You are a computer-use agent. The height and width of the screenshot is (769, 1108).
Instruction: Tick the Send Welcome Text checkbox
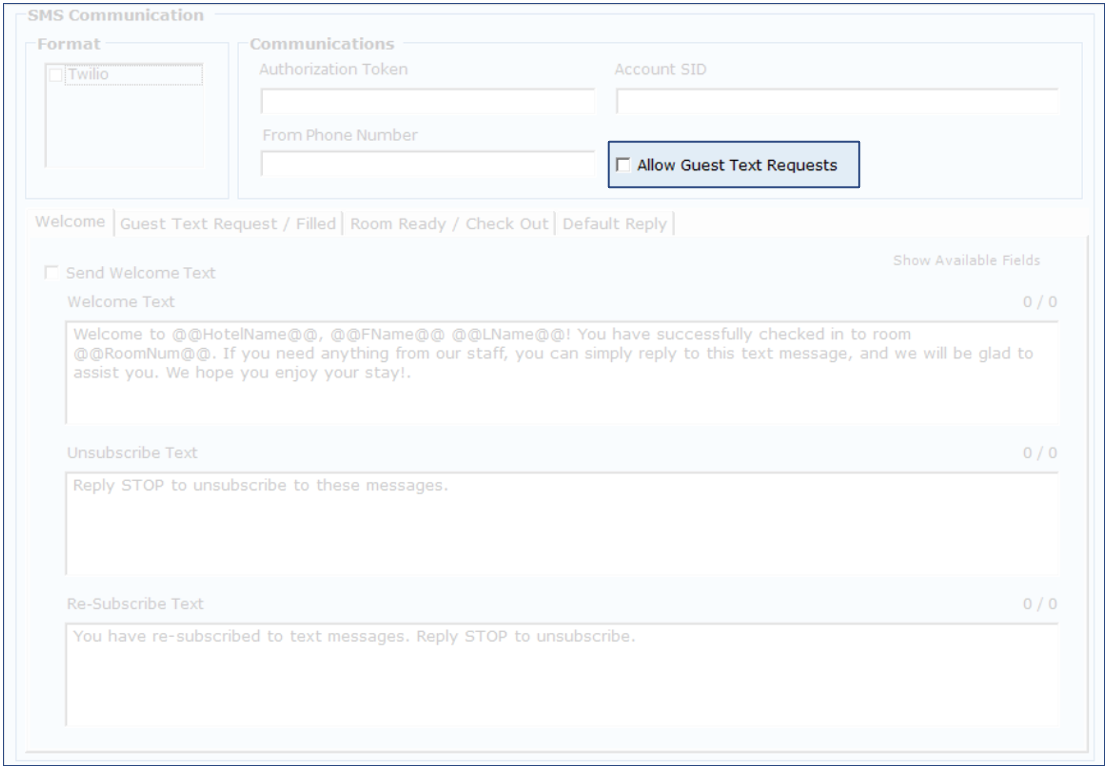[50, 273]
